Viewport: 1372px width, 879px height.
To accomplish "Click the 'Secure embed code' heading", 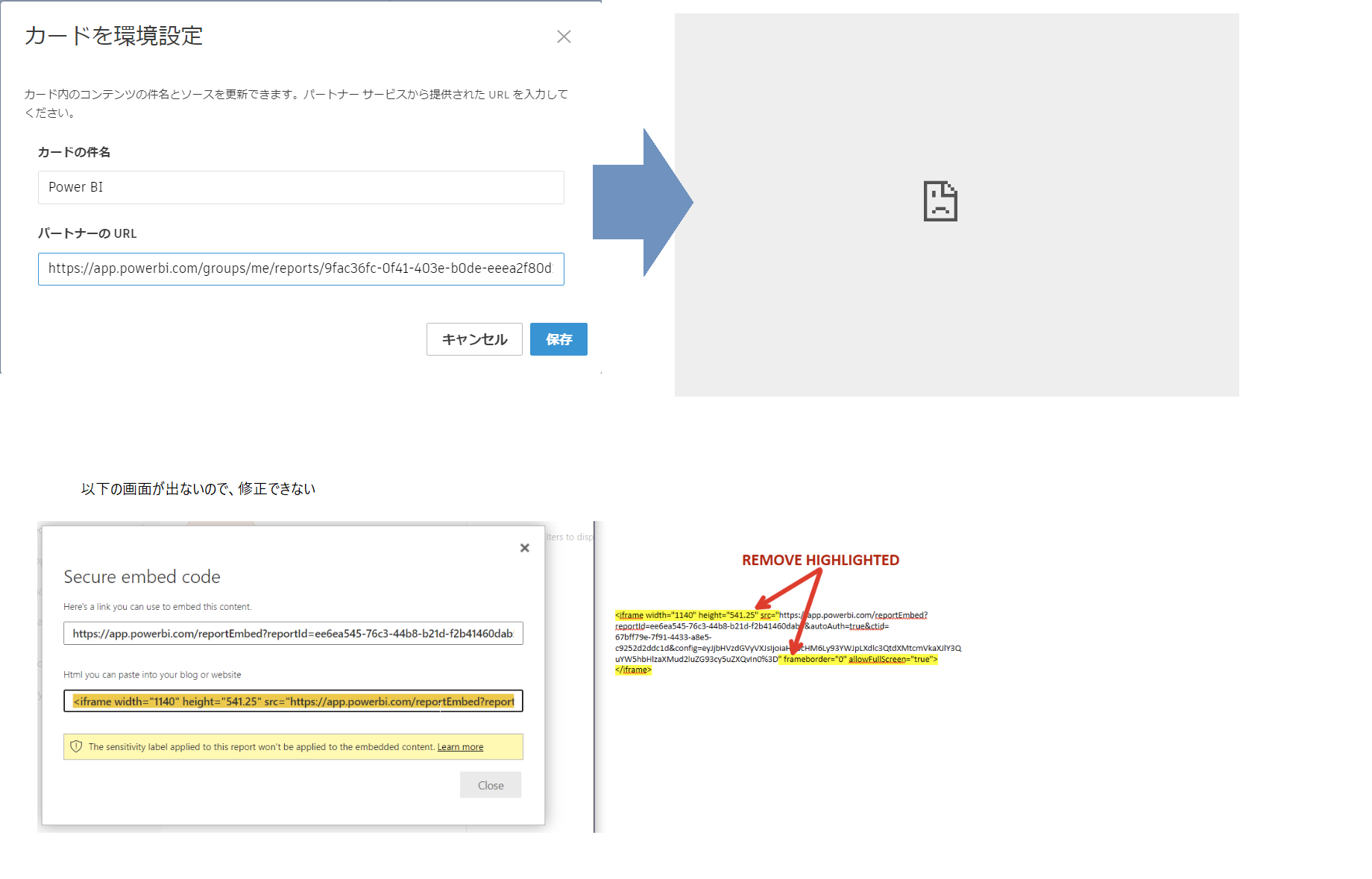I will pos(142,576).
